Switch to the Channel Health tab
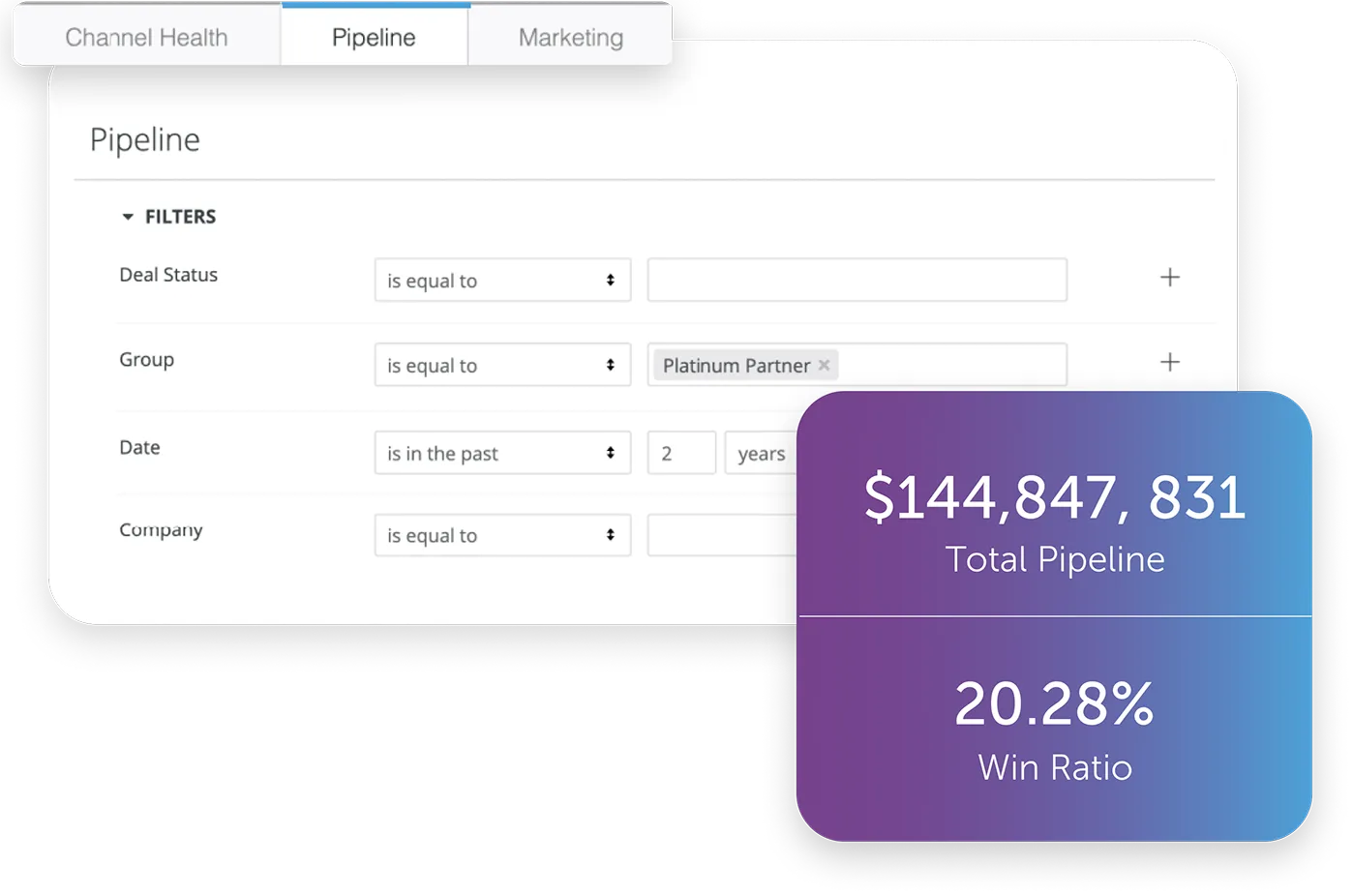 (146, 38)
